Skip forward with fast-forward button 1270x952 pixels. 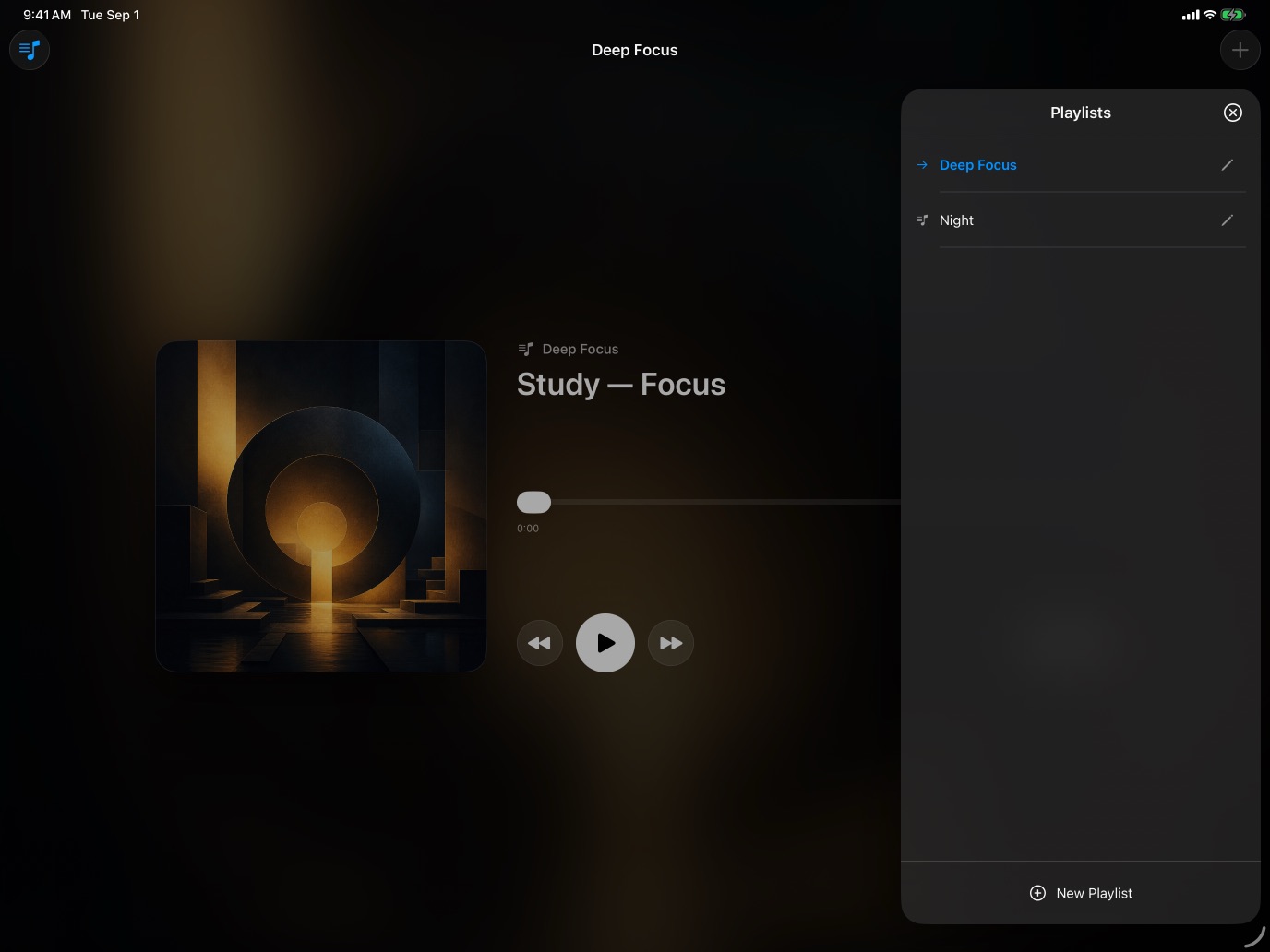(671, 643)
